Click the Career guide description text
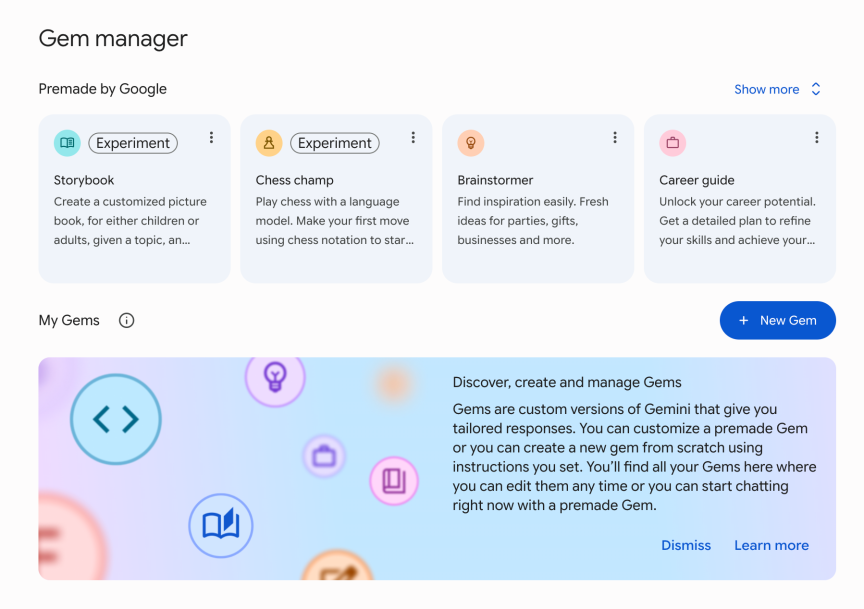This screenshot has height=609, width=864. [737, 220]
